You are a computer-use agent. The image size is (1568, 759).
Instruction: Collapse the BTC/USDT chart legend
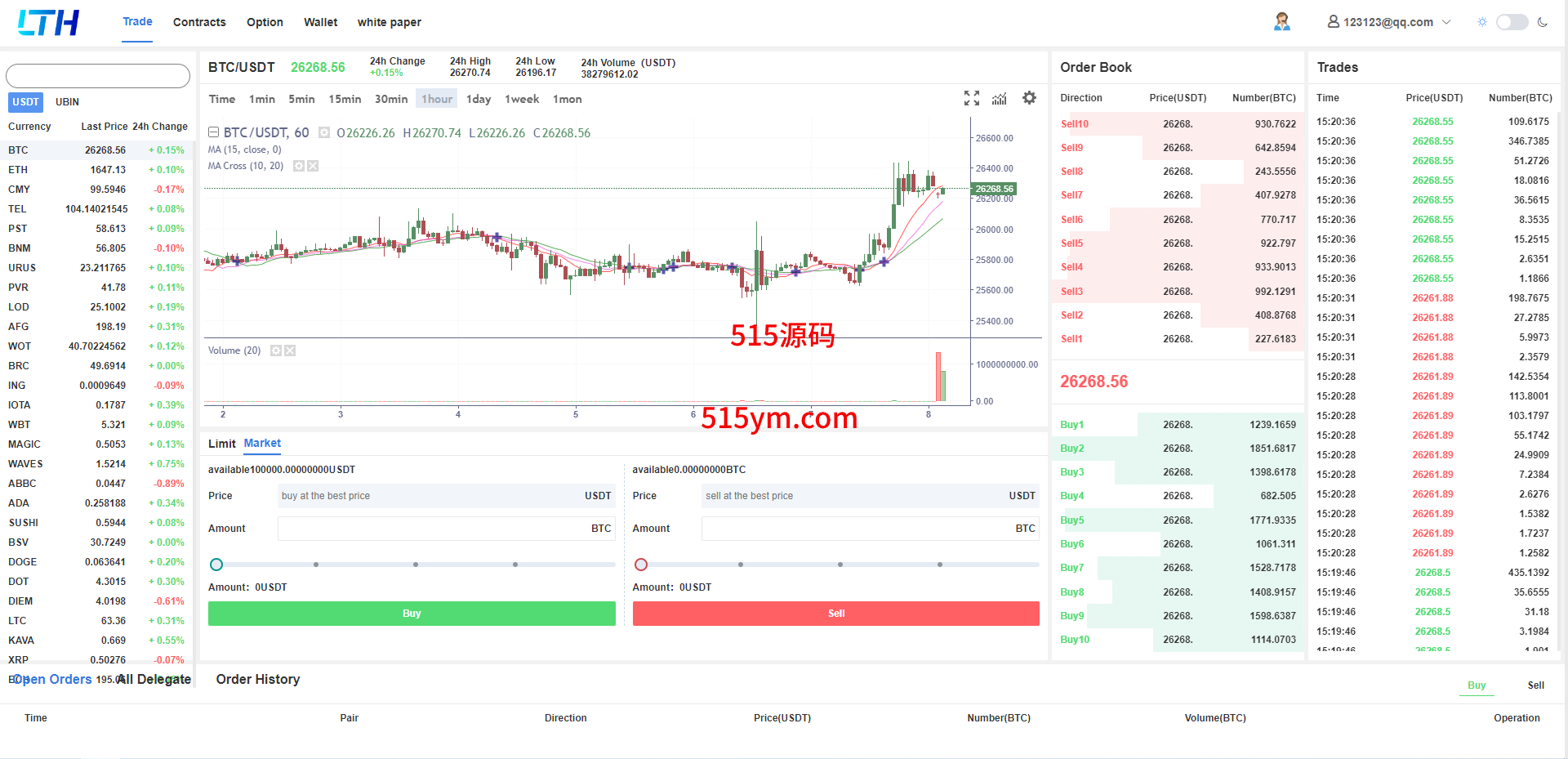(213, 132)
